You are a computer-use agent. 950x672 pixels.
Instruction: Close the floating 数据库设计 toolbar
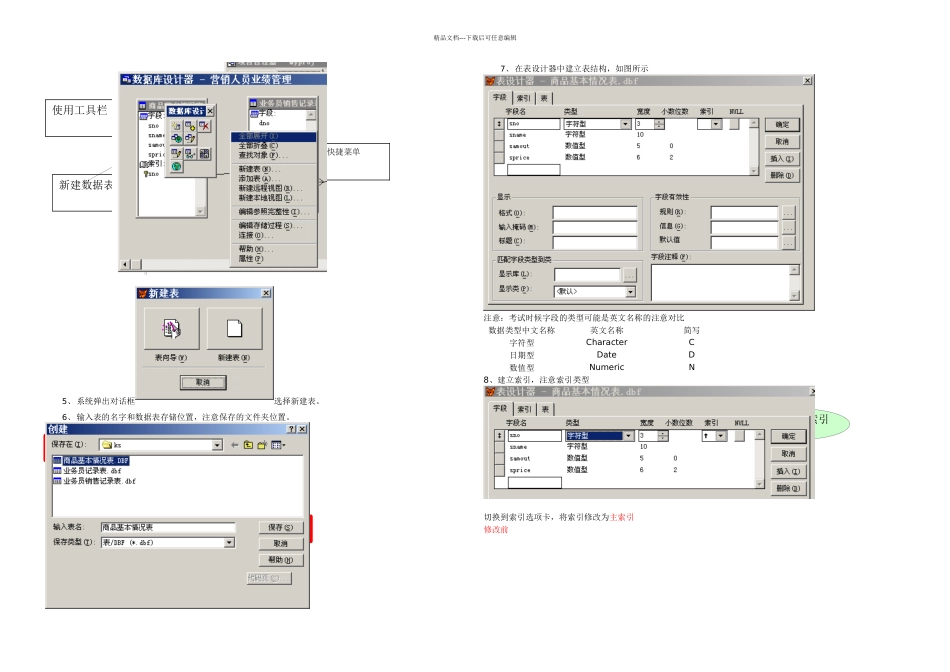tap(210, 111)
